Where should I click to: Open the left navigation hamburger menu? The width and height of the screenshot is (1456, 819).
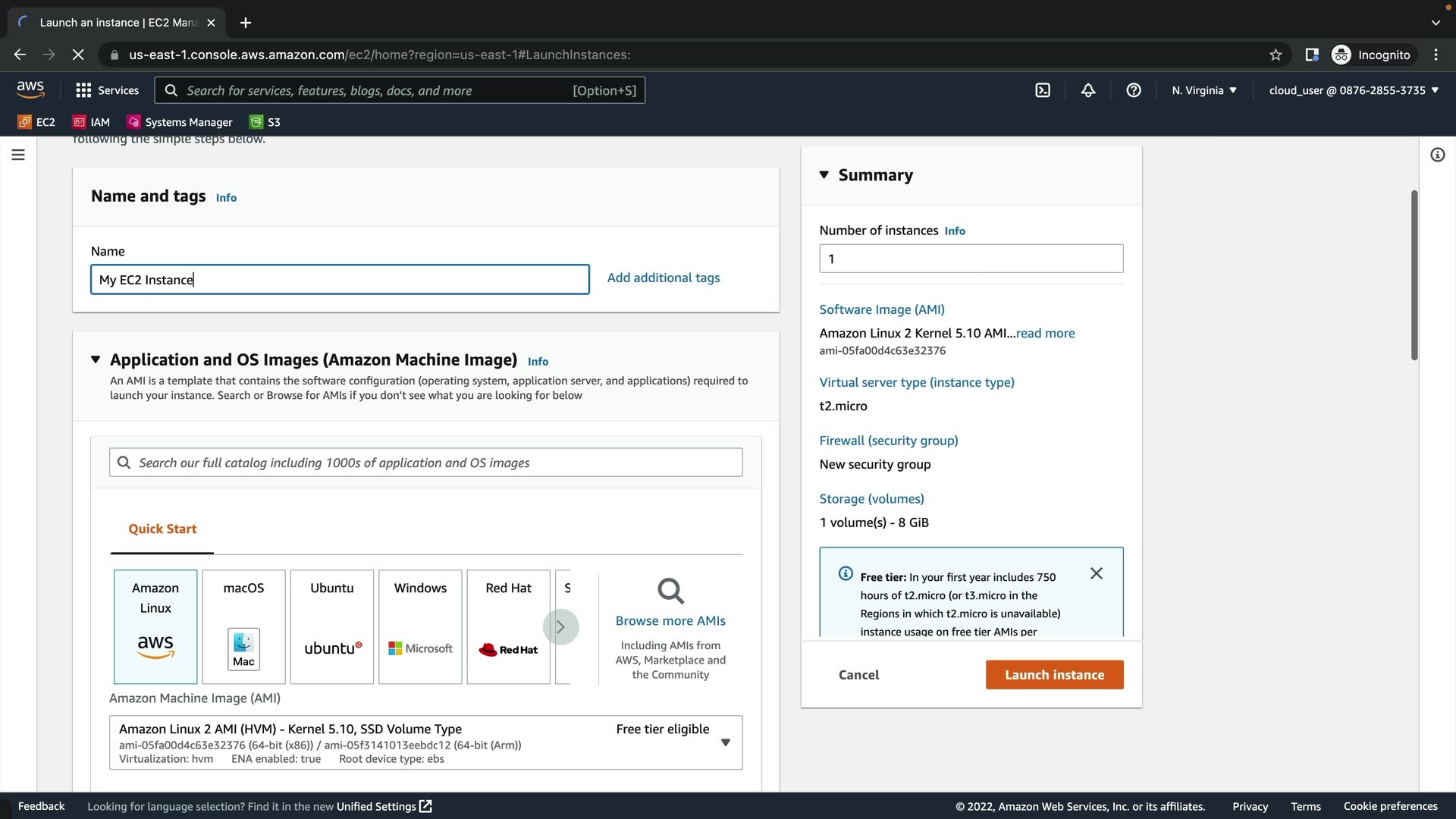pyautogui.click(x=18, y=155)
